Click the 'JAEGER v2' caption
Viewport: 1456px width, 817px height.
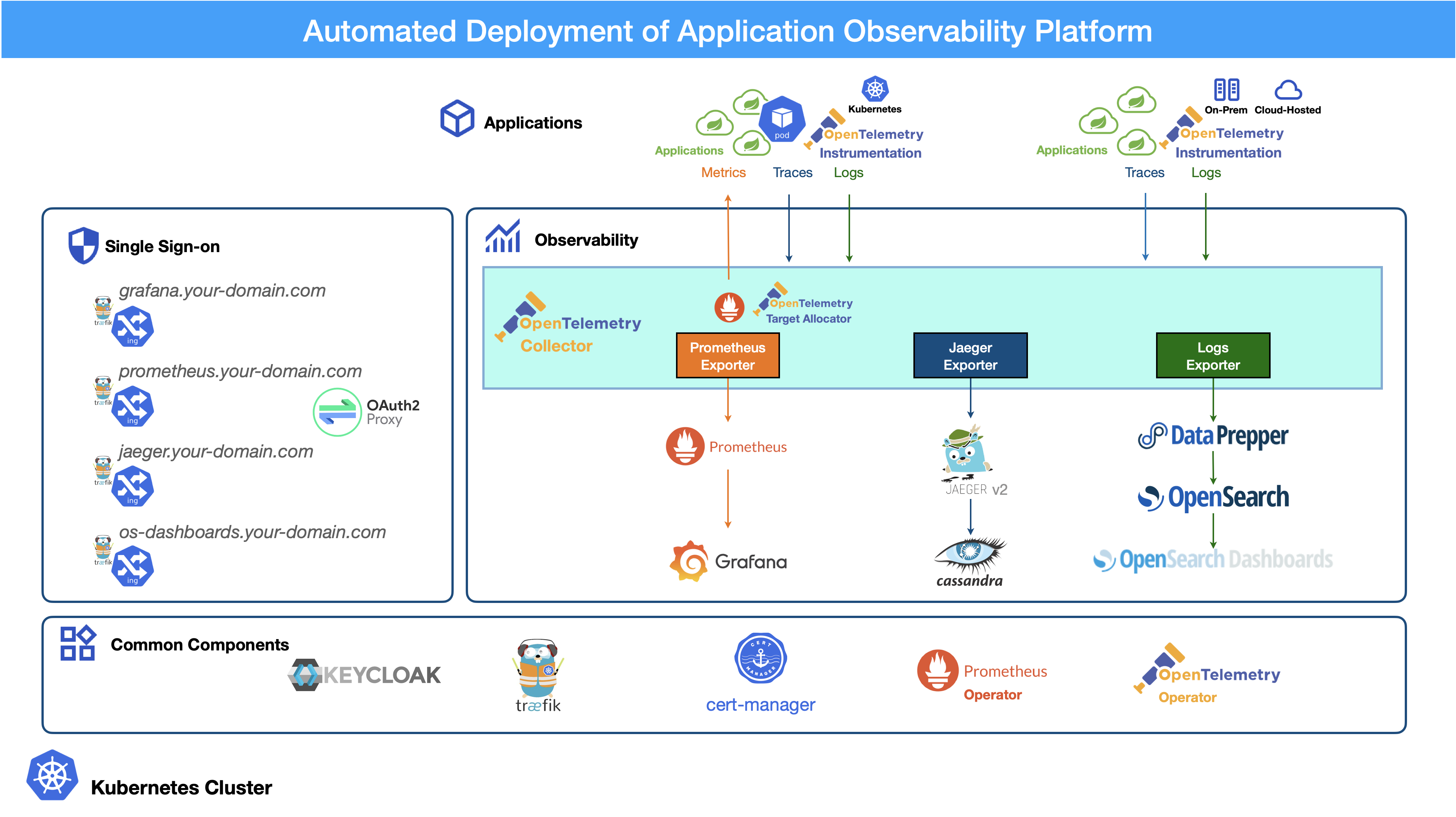click(x=976, y=490)
